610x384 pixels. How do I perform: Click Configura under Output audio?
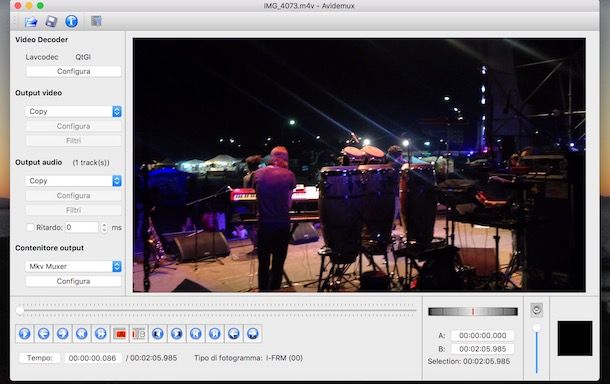pyautogui.click(x=74, y=195)
